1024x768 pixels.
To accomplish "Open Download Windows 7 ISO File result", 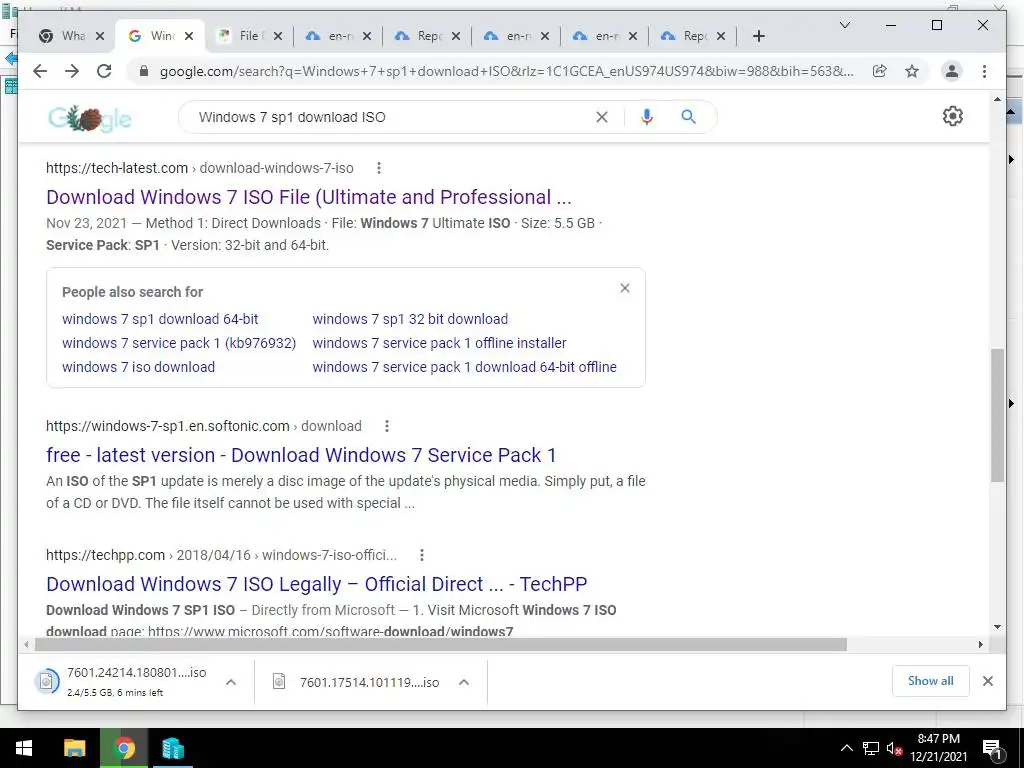I will pos(309,197).
